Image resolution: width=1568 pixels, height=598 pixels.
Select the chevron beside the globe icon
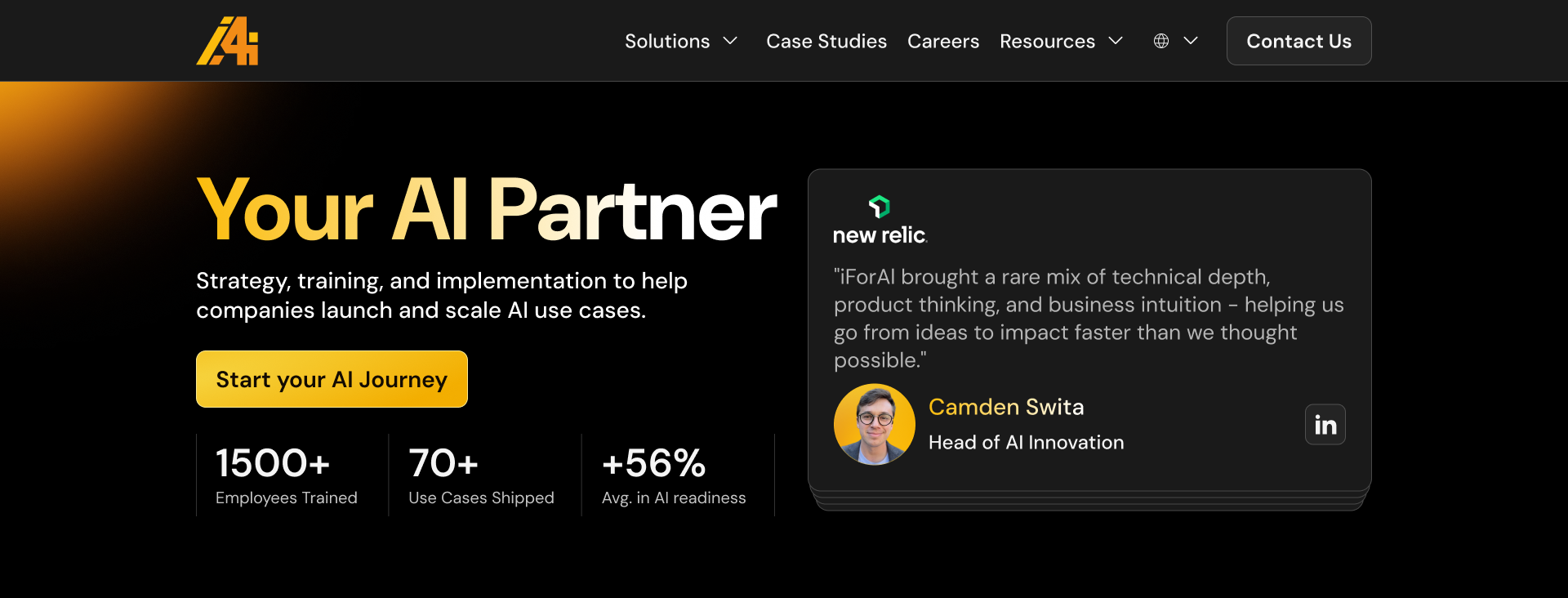pos(1192,40)
